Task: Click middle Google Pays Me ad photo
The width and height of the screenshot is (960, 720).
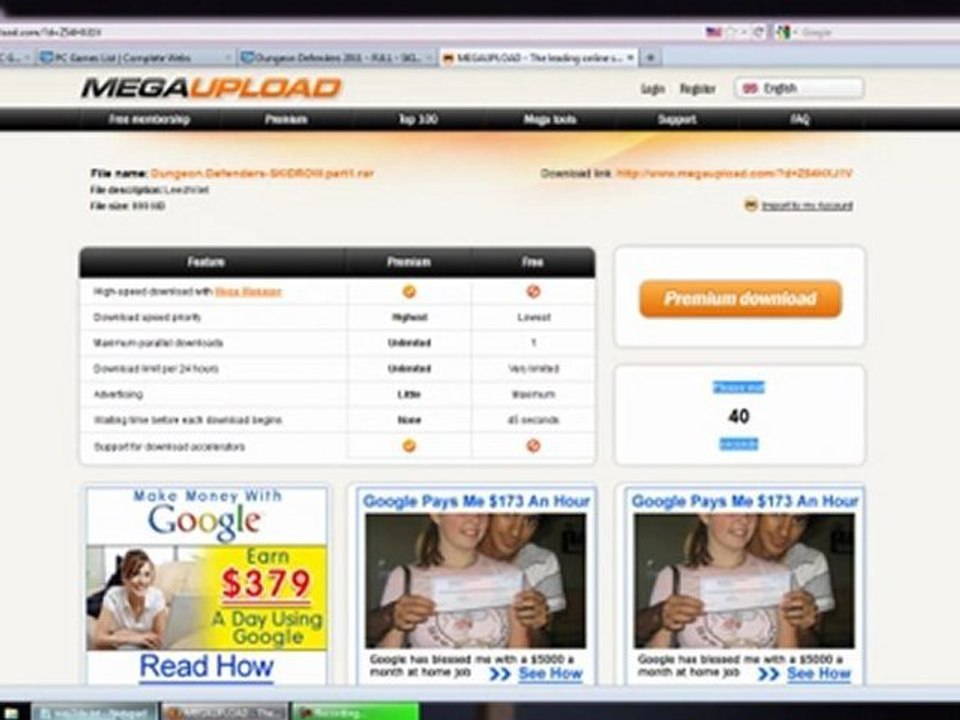Action: point(476,580)
